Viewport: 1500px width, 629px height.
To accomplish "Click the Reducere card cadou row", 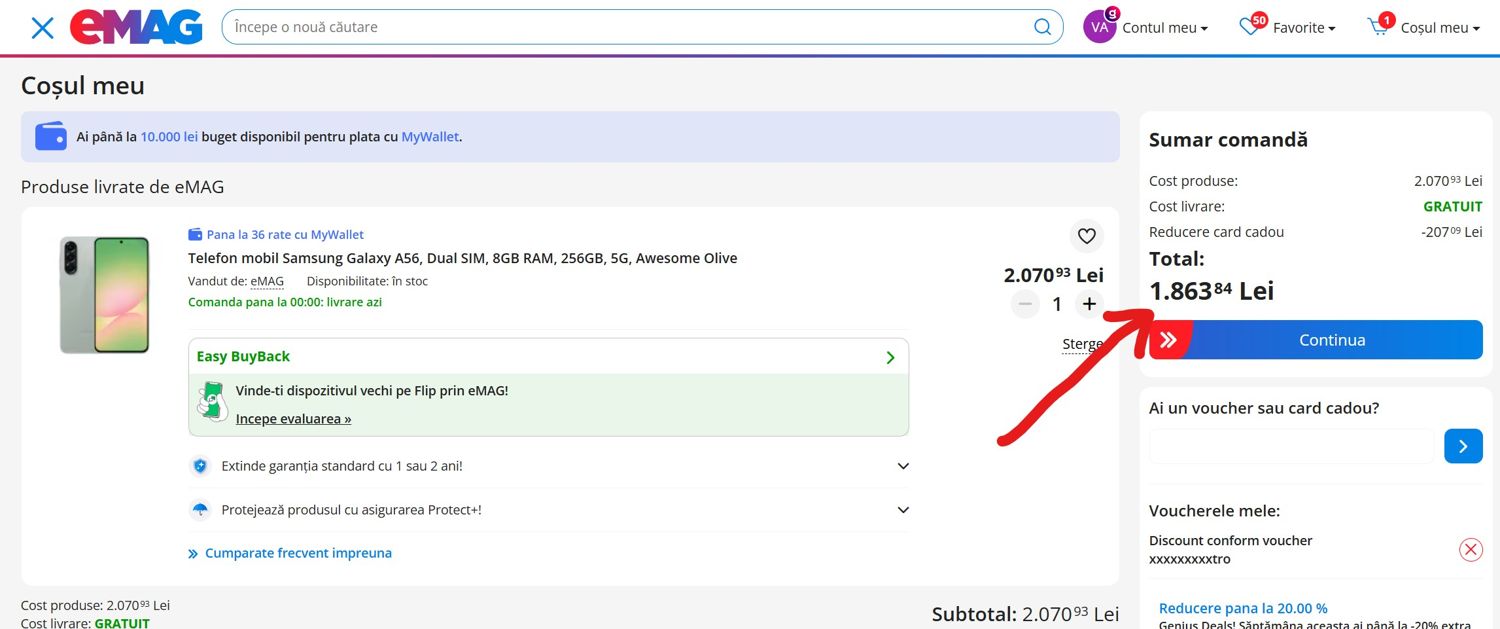I will (x=1316, y=232).
